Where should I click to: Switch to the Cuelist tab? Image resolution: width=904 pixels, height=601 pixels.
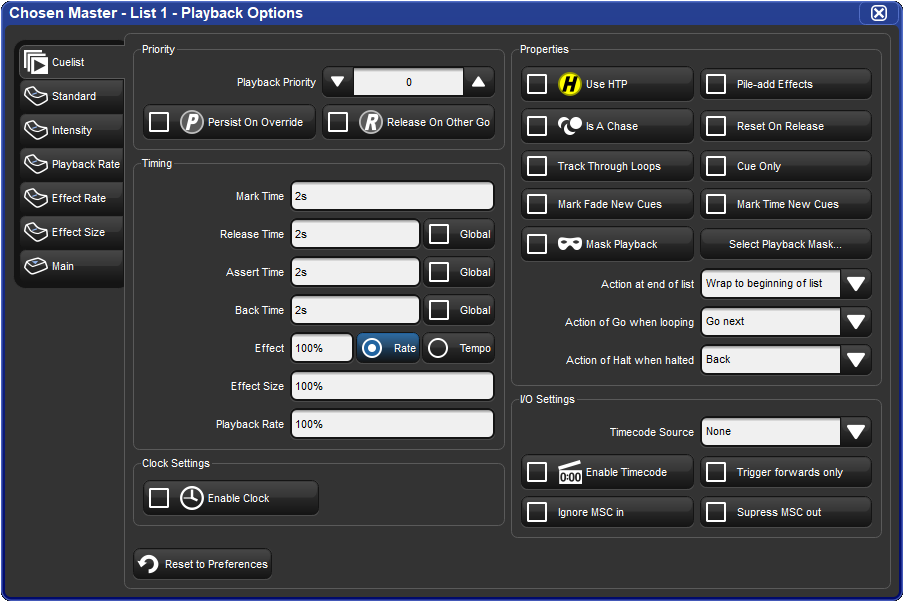click(72, 62)
